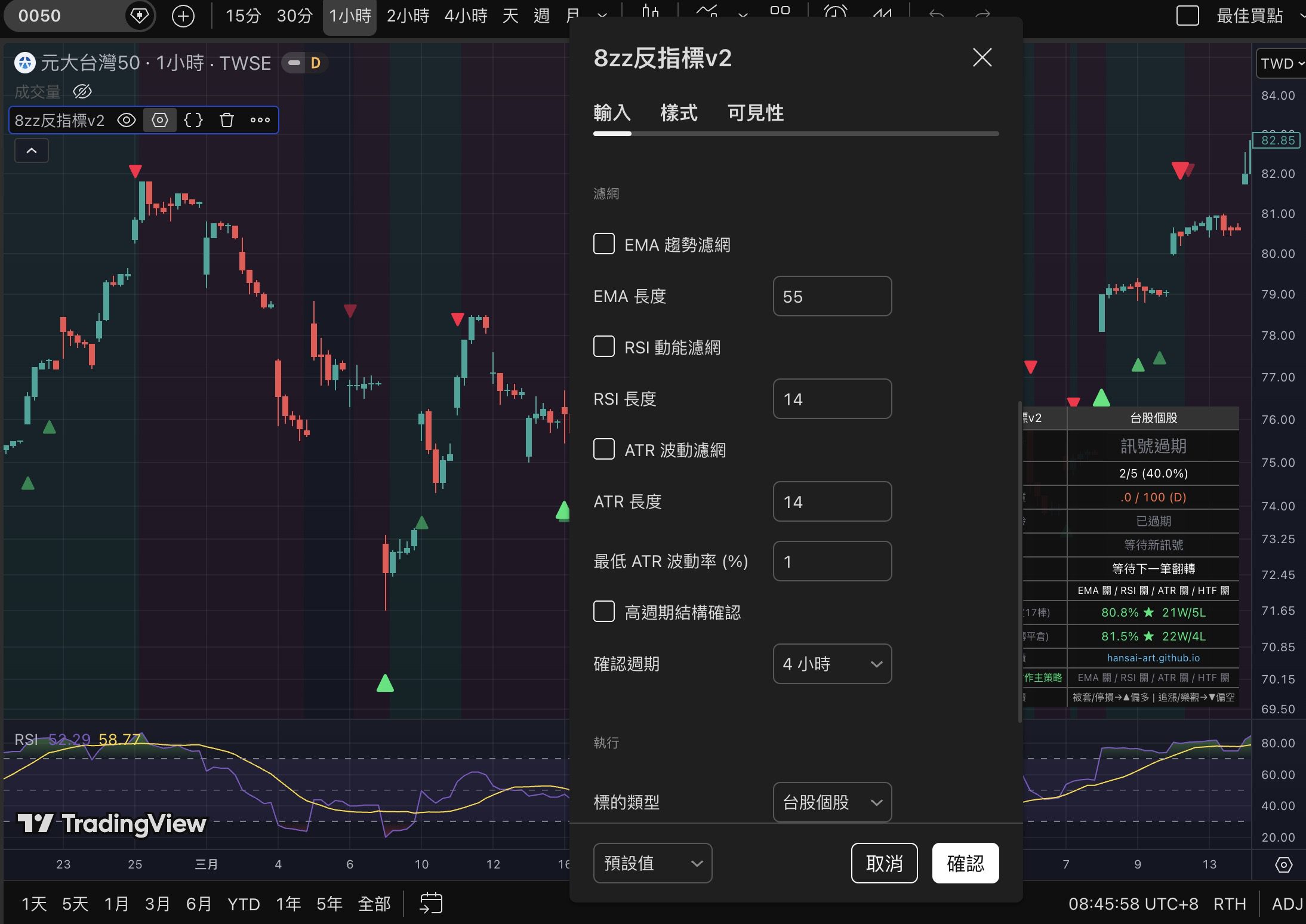Viewport: 1306px width, 924px height.
Task: Click the add symbol plus icon
Action: click(183, 16)
